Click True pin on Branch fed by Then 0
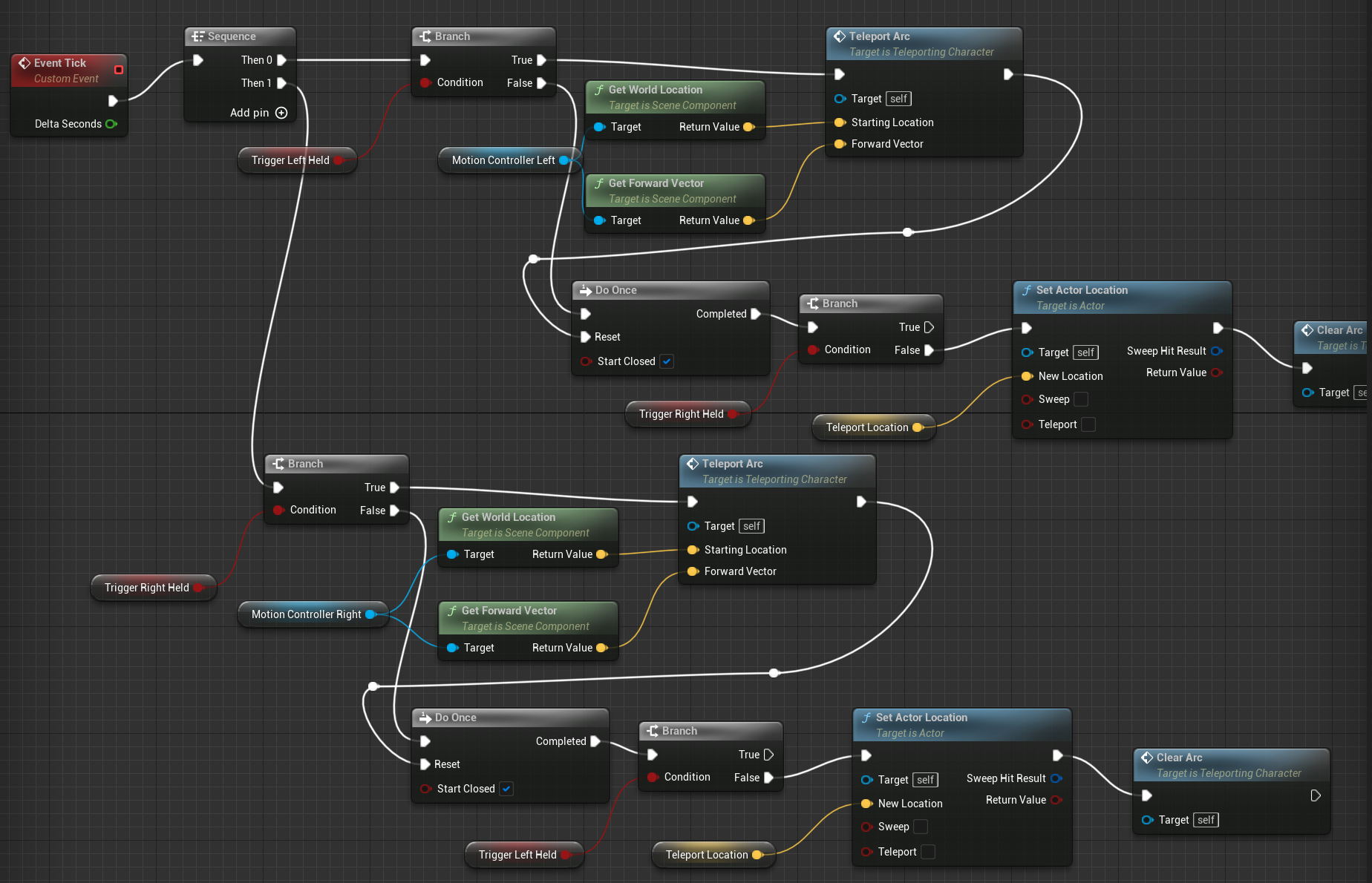The width and height of the screenshot is (1372, 883). click(541, 60)
